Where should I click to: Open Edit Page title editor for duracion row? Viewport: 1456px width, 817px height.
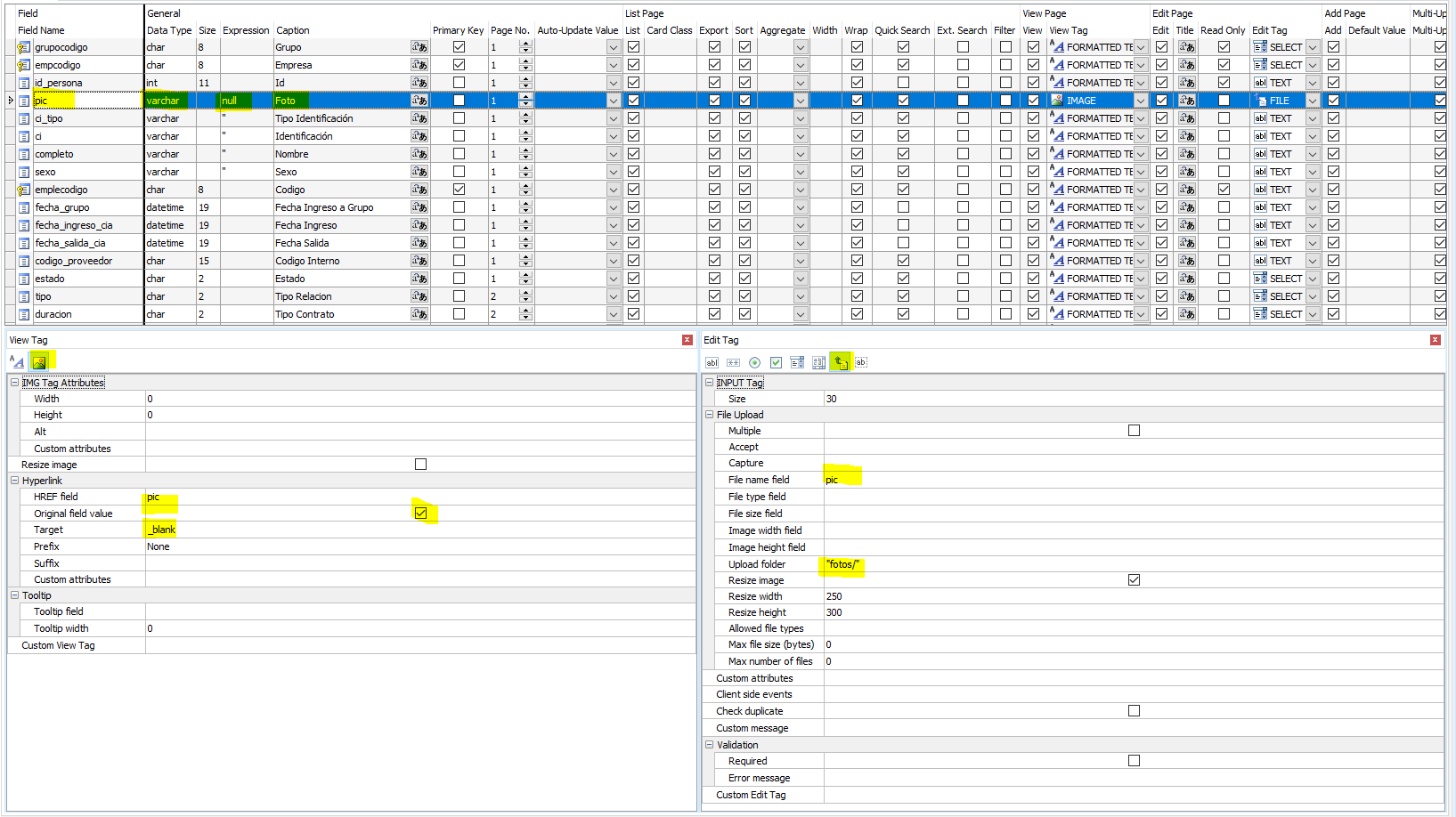[x=1186, y=314]
